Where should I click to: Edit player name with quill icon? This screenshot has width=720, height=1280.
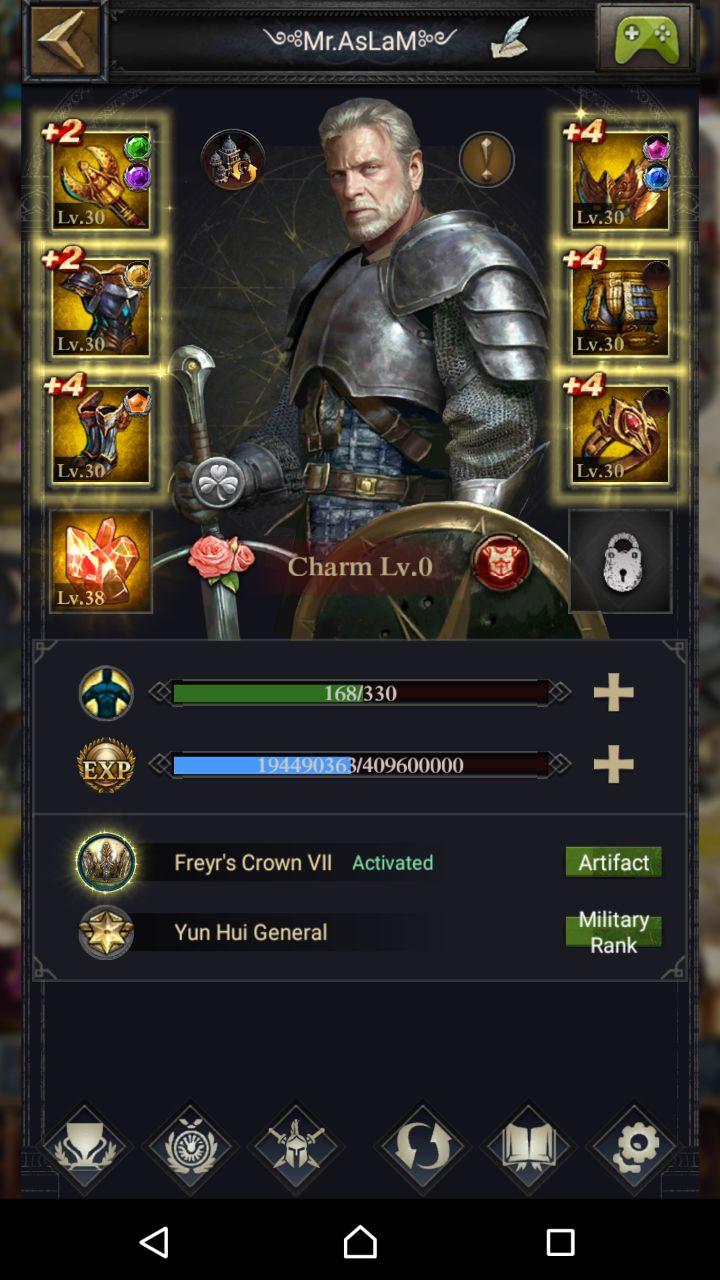pos(509,39)
